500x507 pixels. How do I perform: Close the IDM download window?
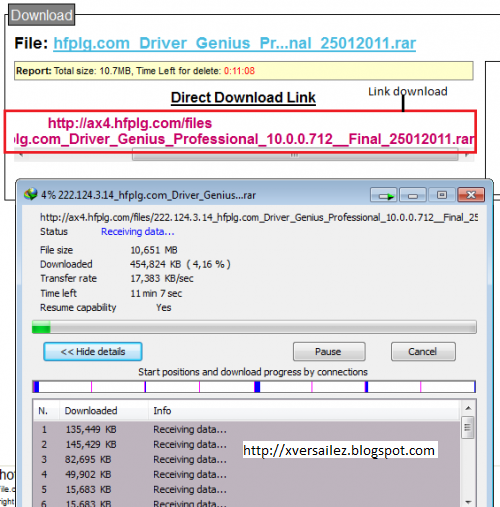471,195
